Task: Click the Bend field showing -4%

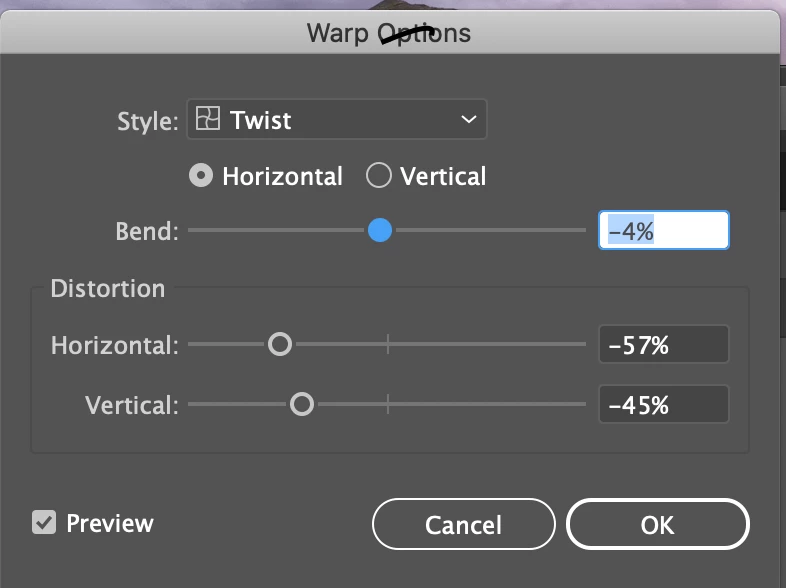Action: point(663,231)
